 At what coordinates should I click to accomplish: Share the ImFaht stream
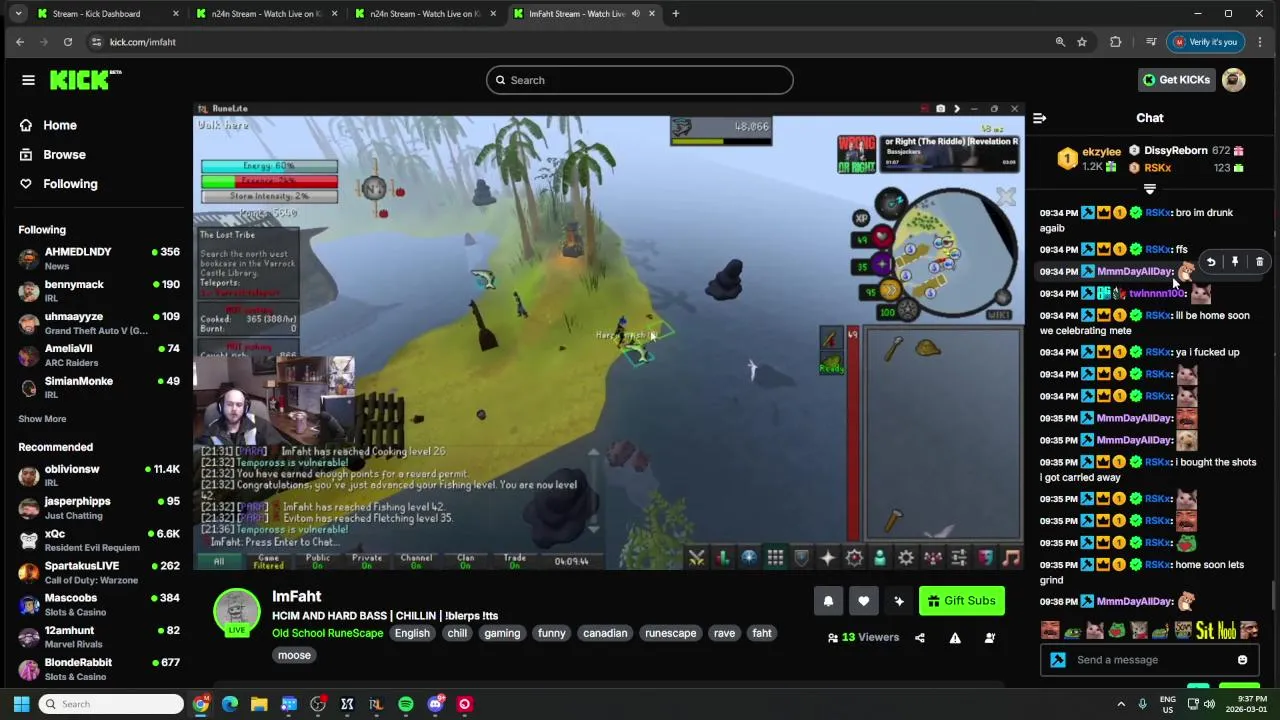pos(919,638)
